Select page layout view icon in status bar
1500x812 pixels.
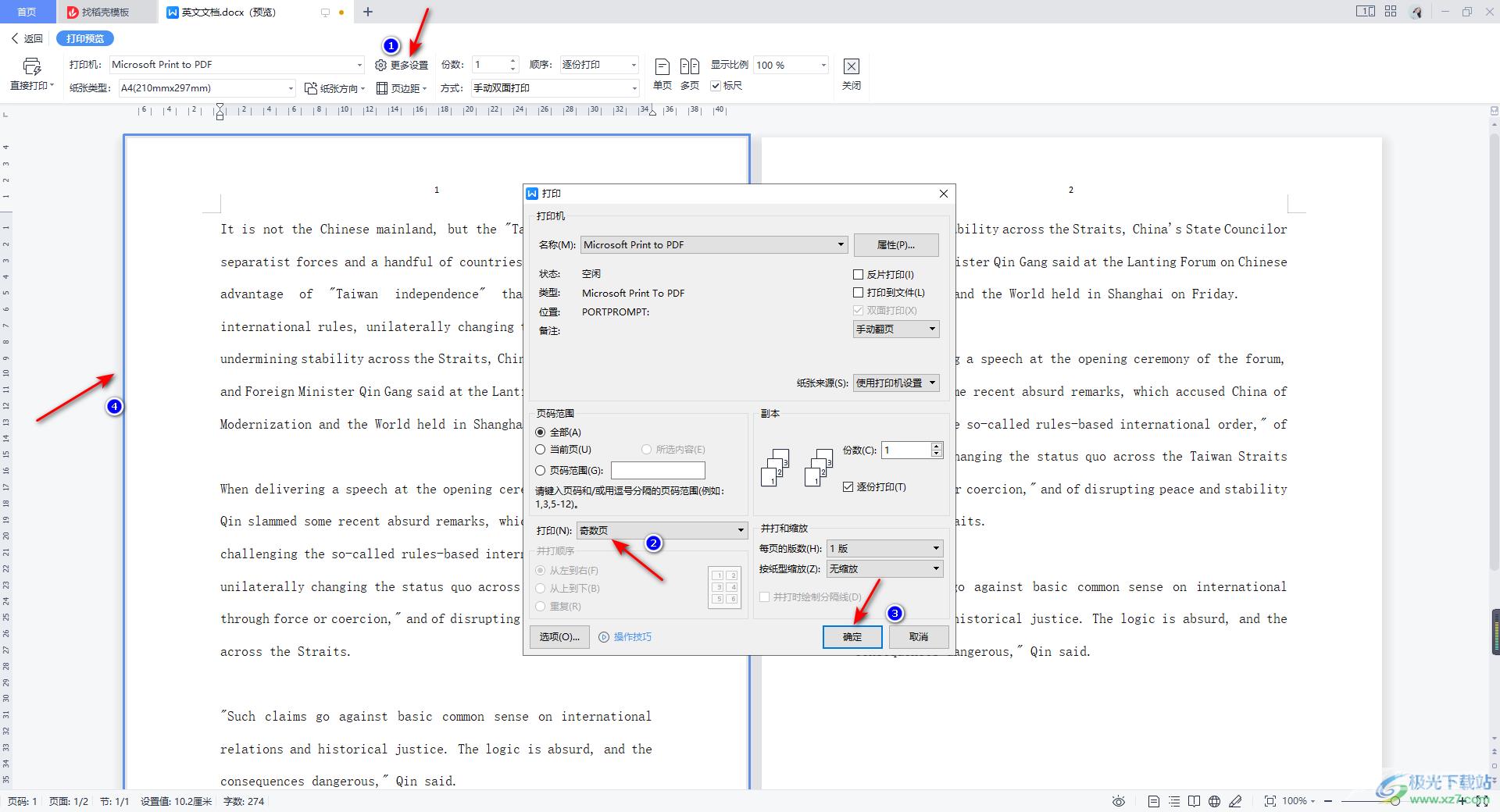(1153, 801)
